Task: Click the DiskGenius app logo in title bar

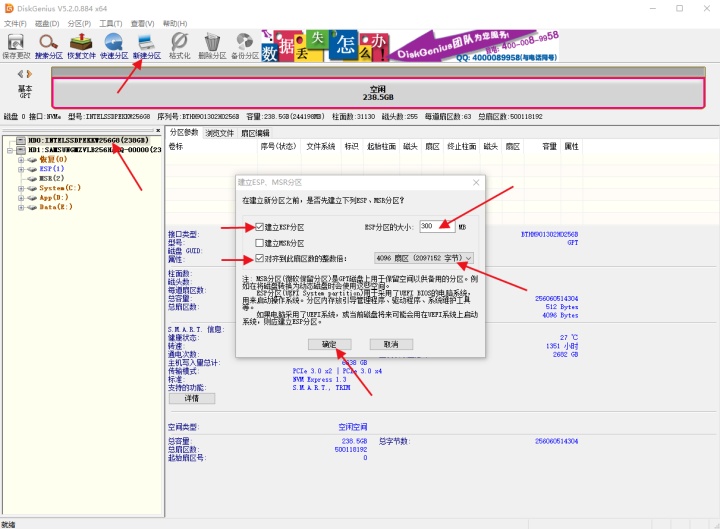Action: coord(9,8)
